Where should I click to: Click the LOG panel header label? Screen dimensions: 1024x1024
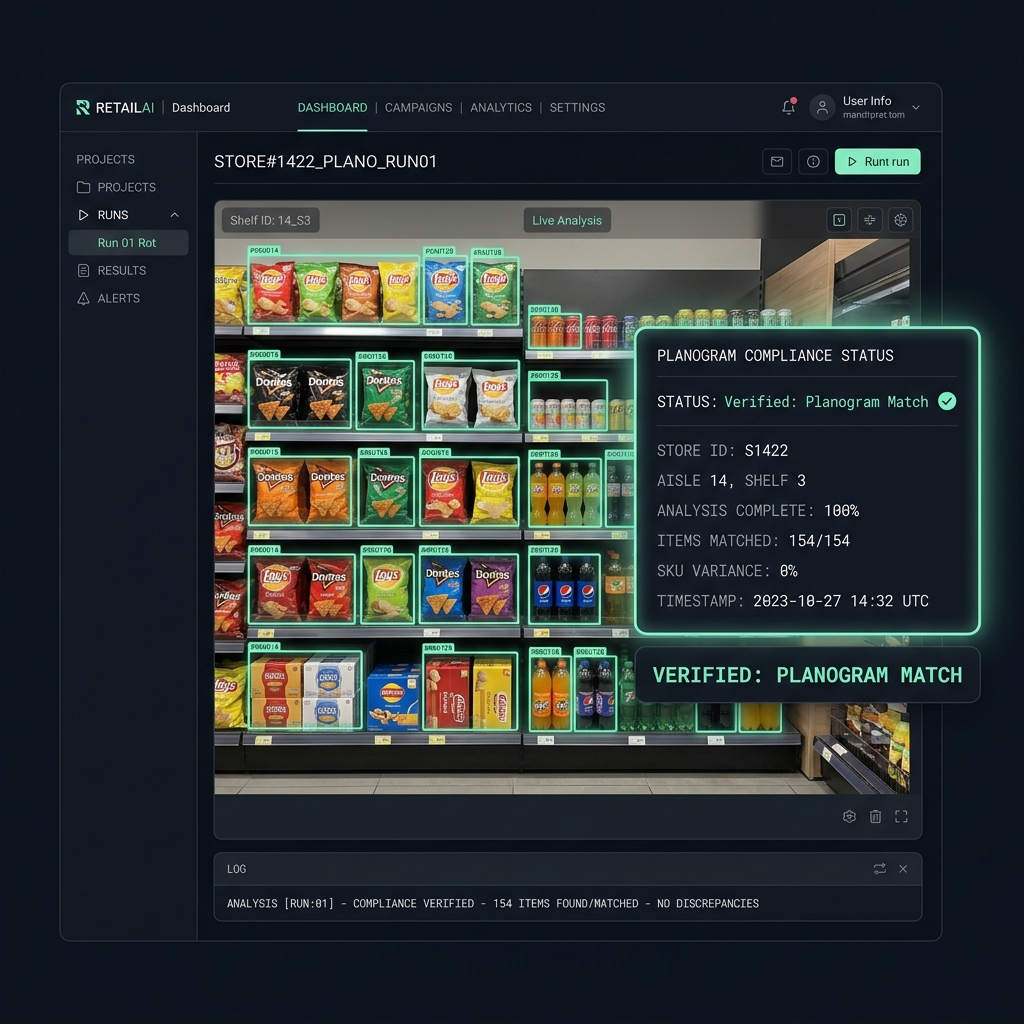[236, 869]
